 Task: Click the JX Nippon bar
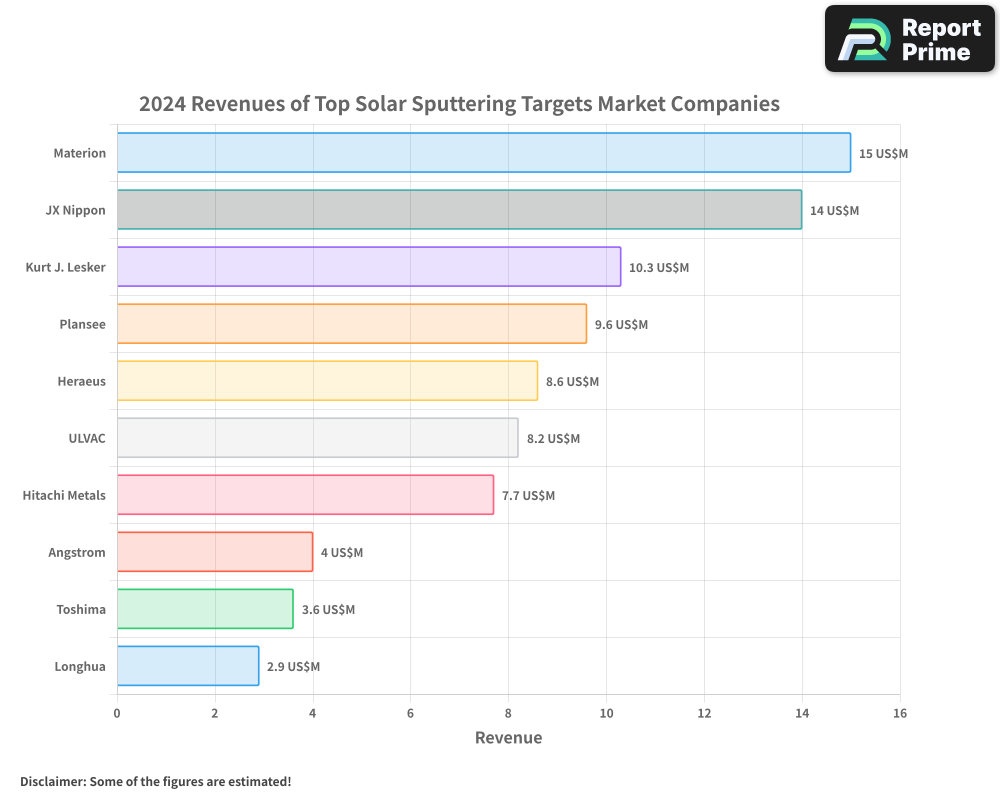(460, 210)
